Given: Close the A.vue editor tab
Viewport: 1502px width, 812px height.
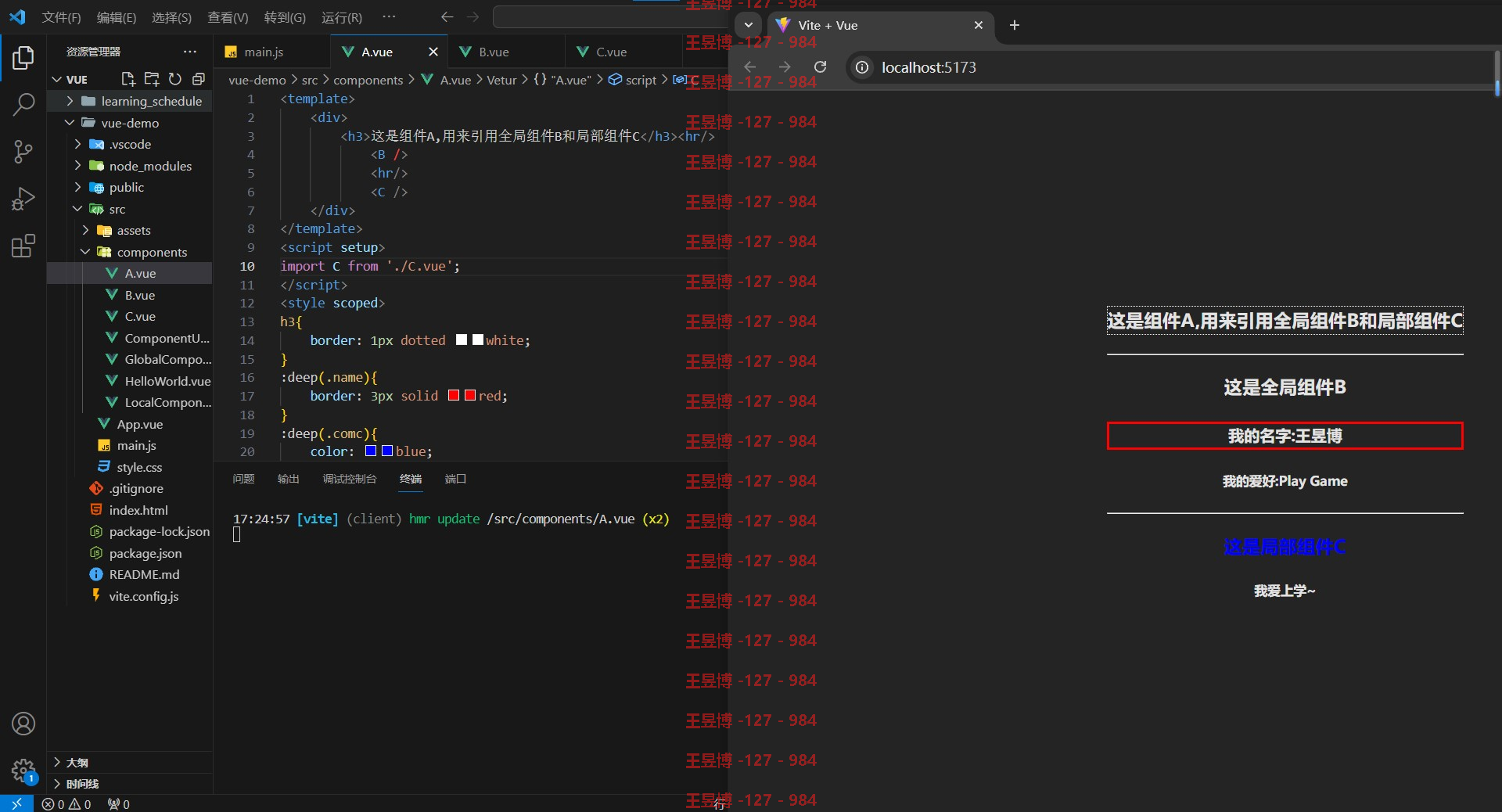Looking at the screenshot, I should [433, 52].
